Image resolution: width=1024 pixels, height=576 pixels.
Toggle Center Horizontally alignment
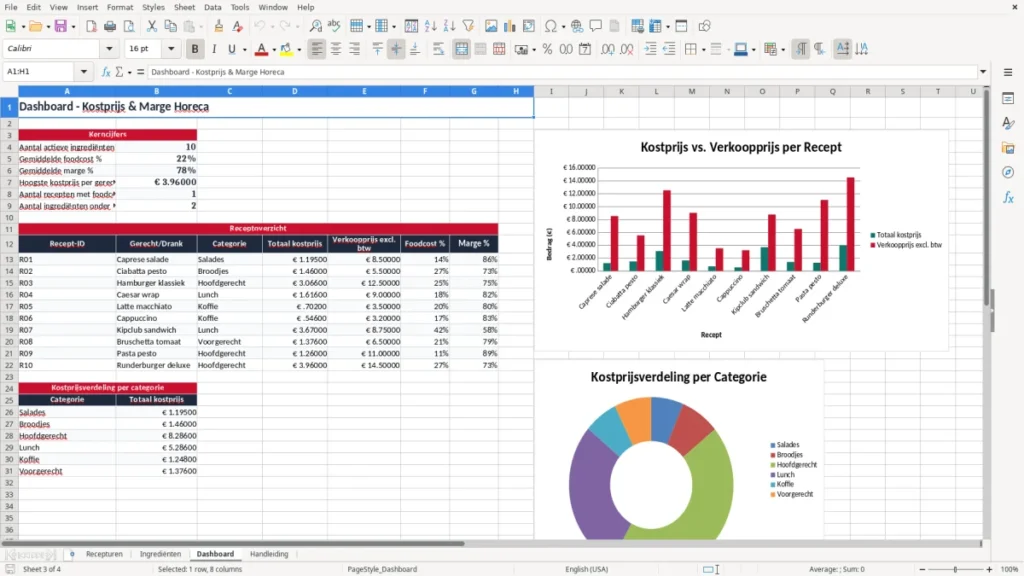click(336, 49)
